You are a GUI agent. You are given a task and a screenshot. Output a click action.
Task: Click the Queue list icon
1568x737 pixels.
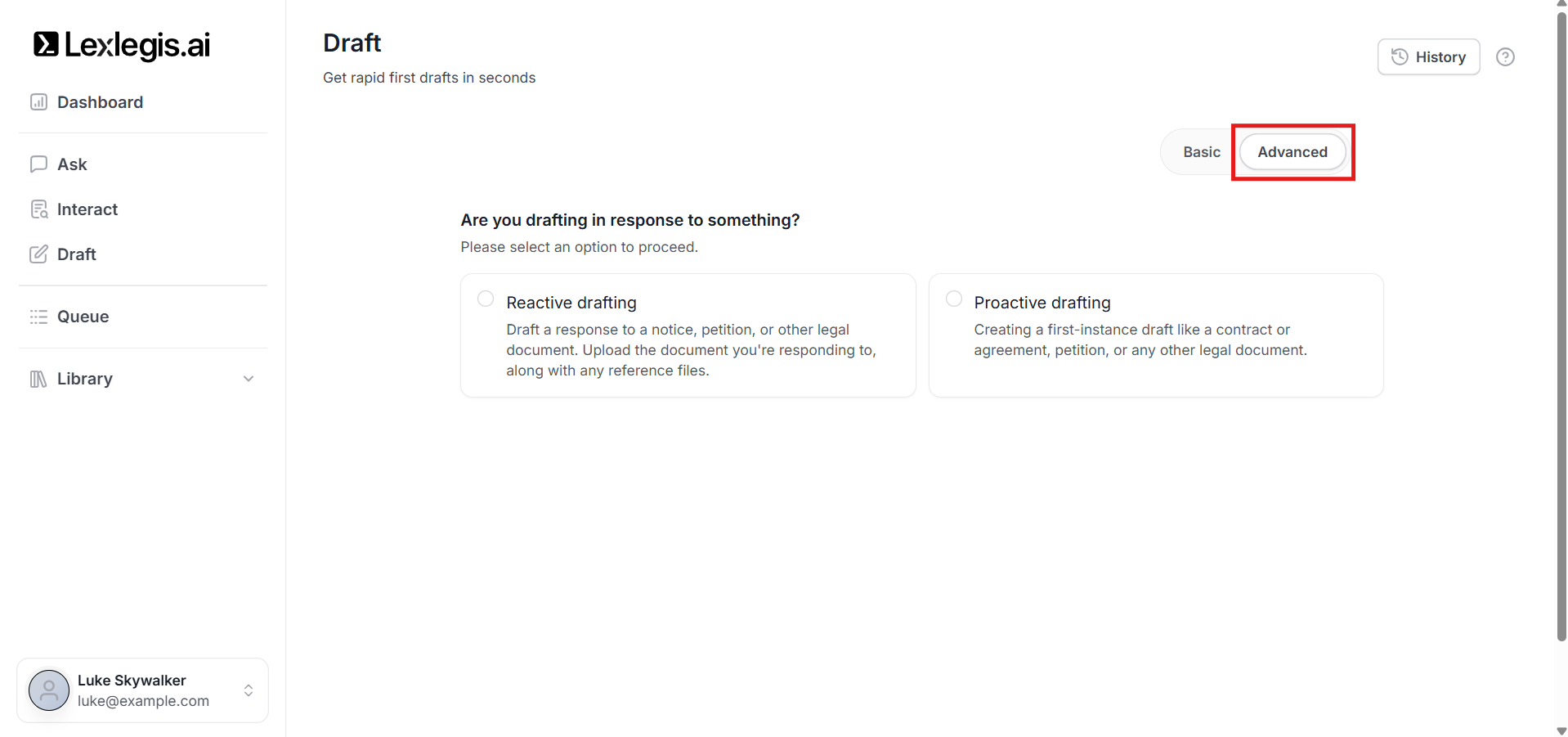(x=38, y=317)
